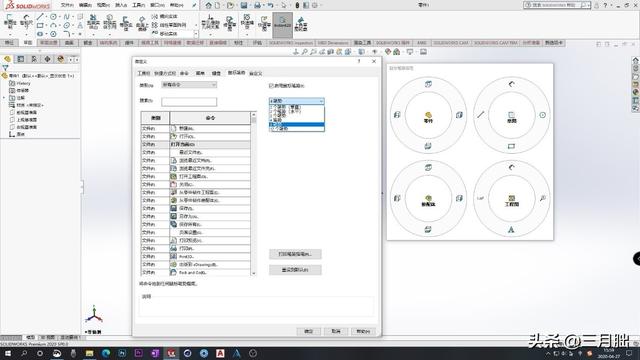Image resolution: width=640 pixels, height=360 pixels.
Task: Select the Corner Rectangle sketch tool
Action: click(40, 25)
